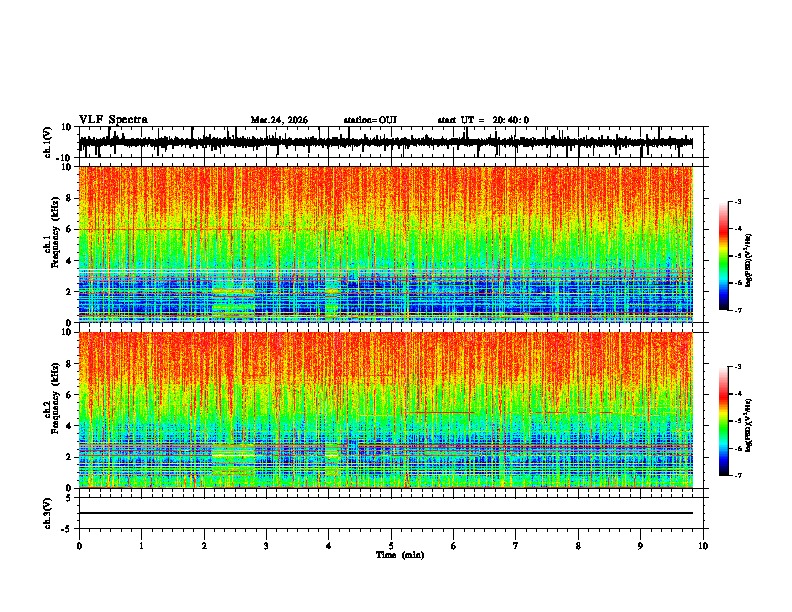Click the ch.3 flat voltage trace panel

point(393,513)
